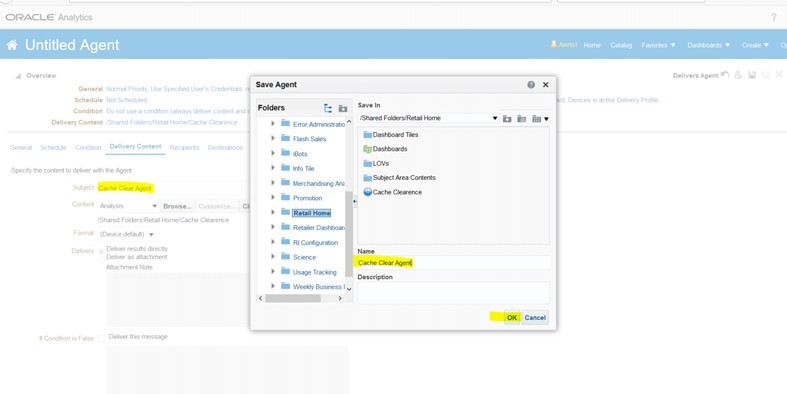Switch Folders pane to tree view icon

[328, 108]
